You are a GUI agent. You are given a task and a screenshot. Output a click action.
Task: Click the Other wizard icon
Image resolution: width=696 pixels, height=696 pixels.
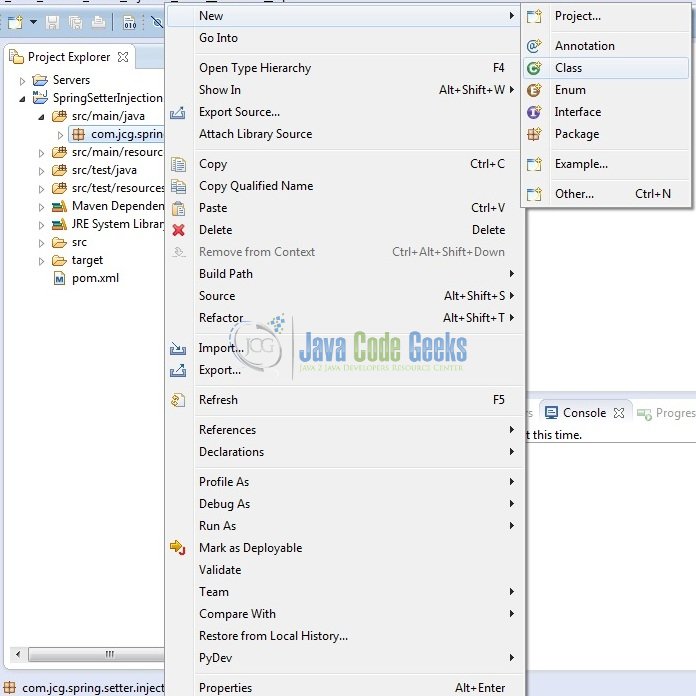click(x=534, y=194)
